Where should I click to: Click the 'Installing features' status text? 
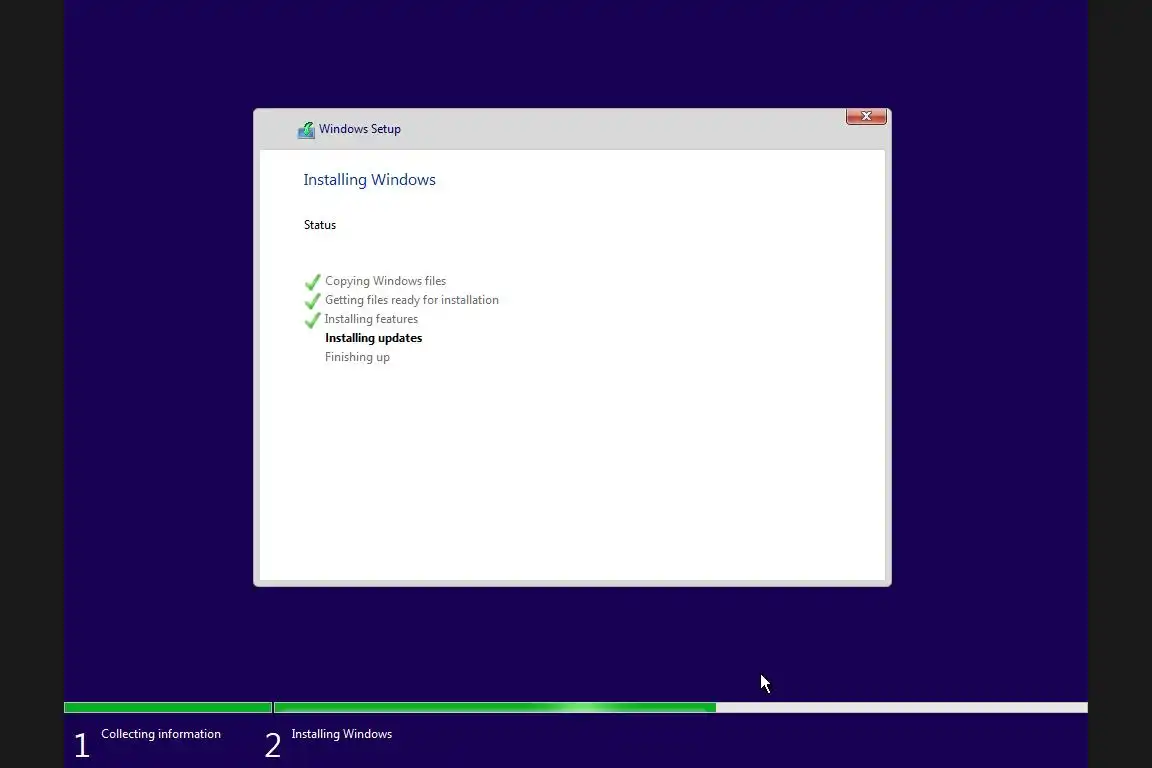click(x=371, y=319)
